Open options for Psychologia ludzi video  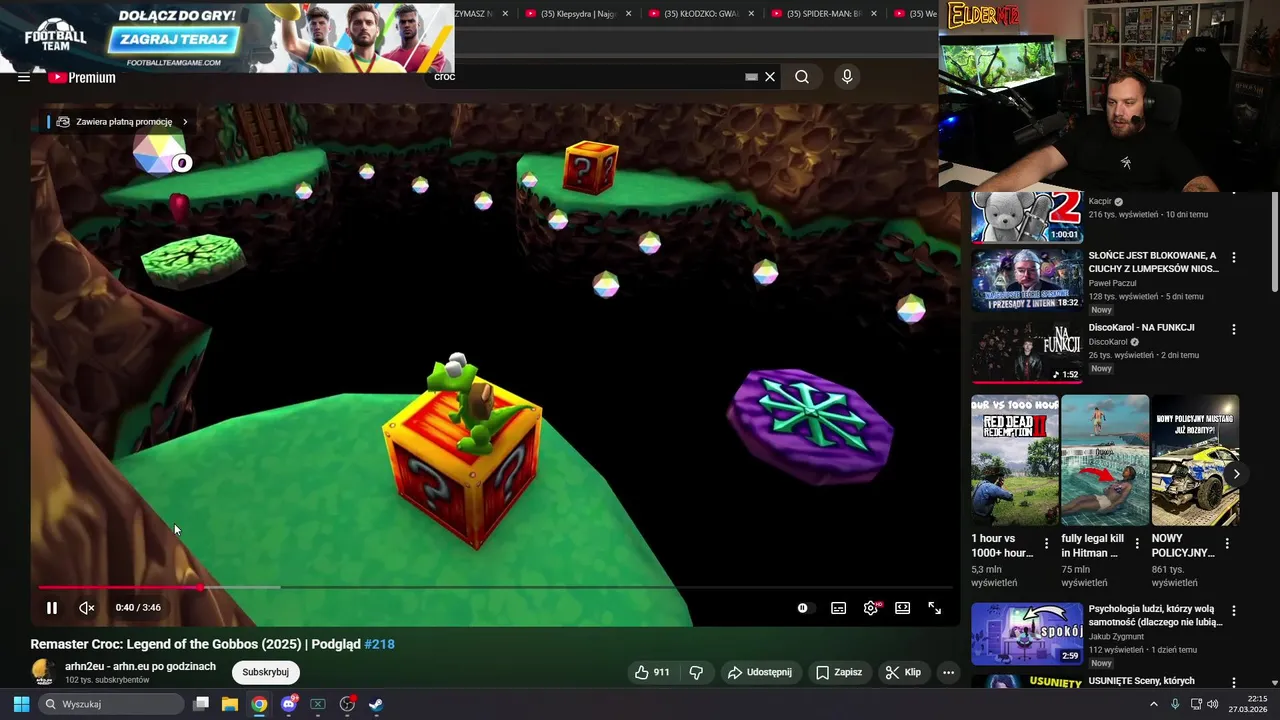(x=1233, y=611)
